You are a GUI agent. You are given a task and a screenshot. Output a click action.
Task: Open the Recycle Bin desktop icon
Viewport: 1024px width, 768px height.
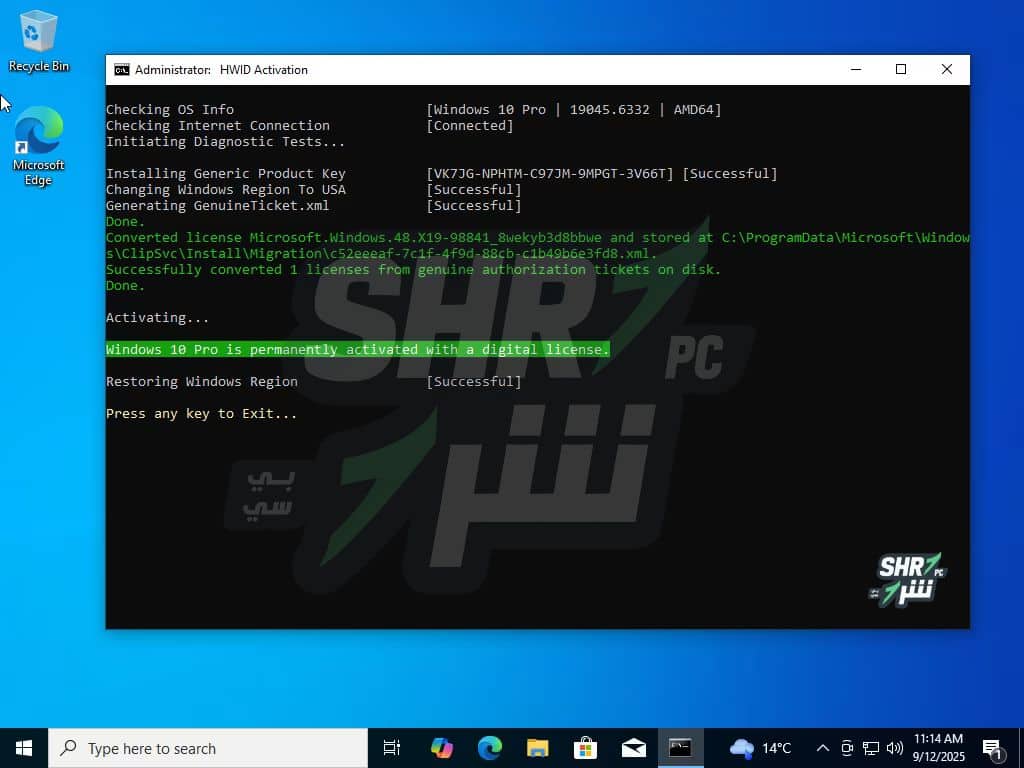38,40
